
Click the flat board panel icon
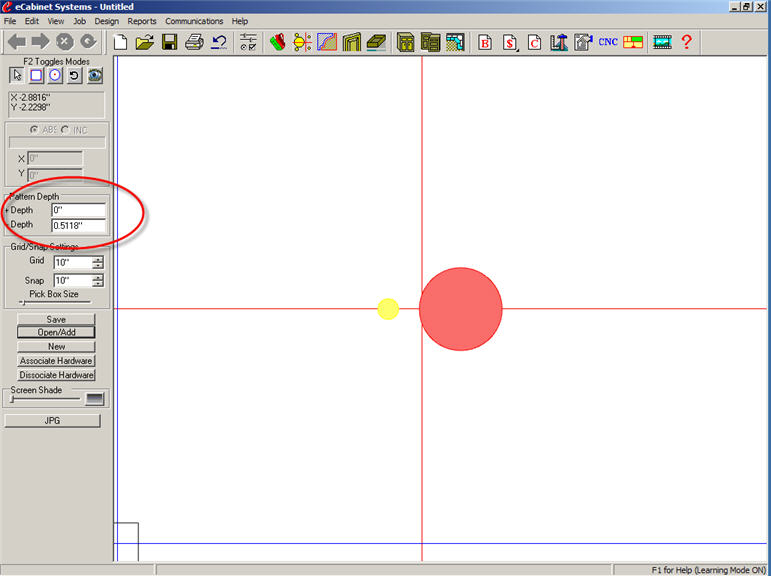click(377, 42)
